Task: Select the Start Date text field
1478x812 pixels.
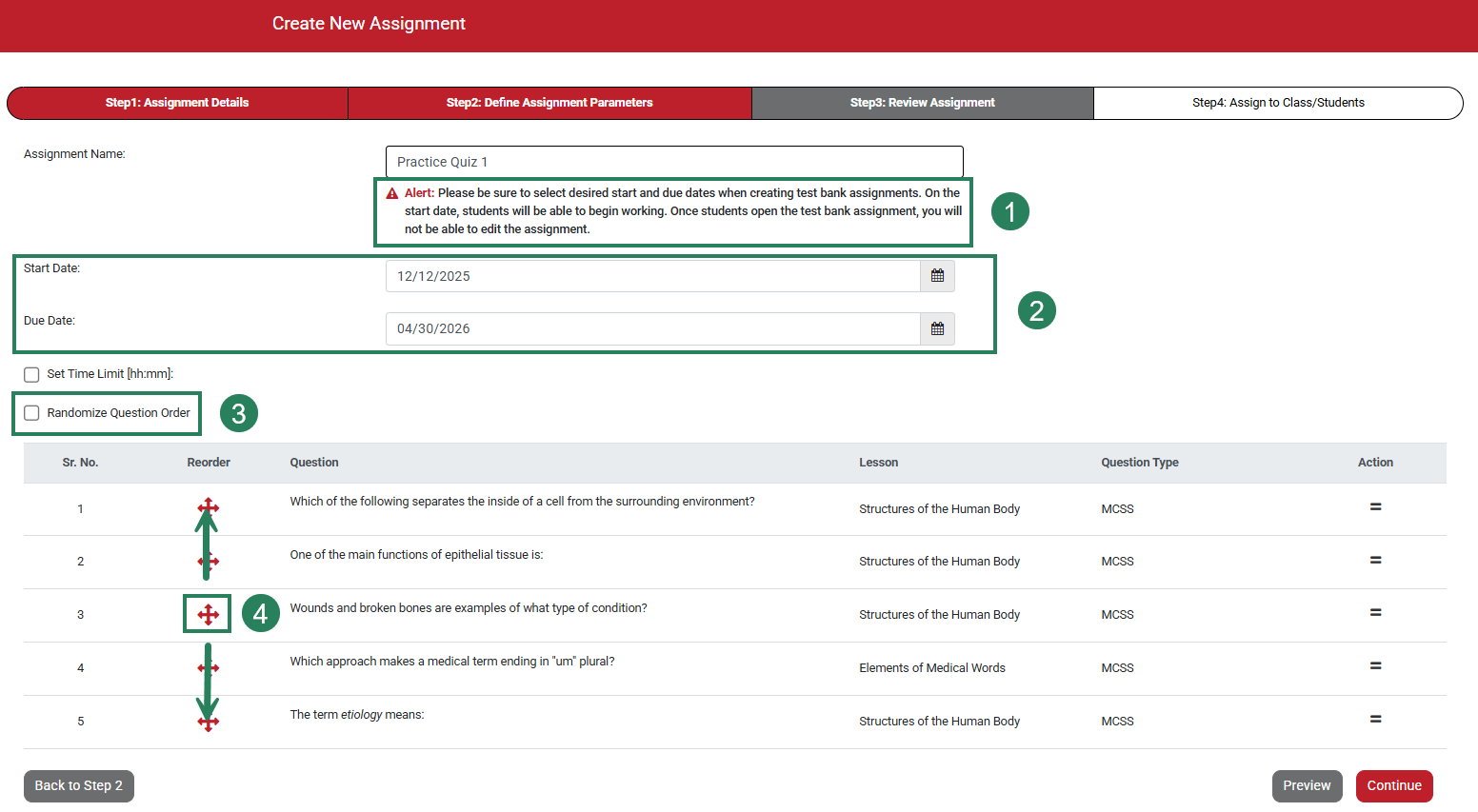Action: (x=653, y=275)
